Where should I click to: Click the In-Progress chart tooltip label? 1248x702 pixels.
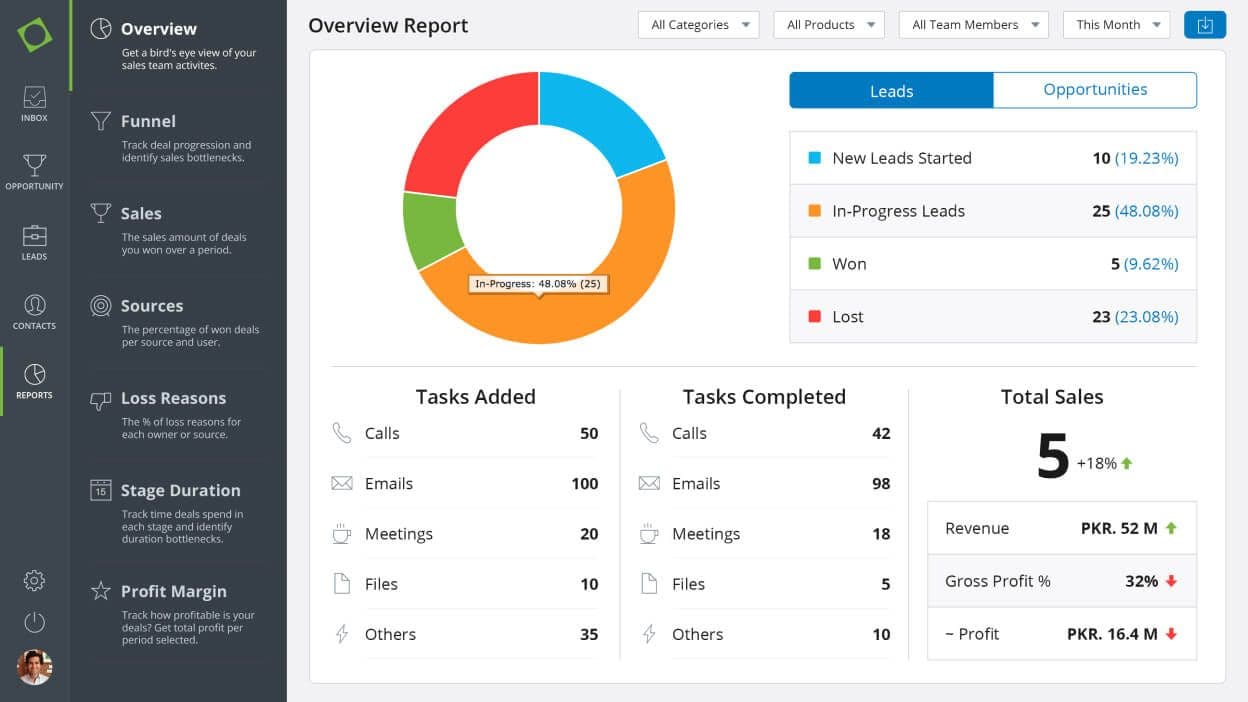[x=539, y=284]
